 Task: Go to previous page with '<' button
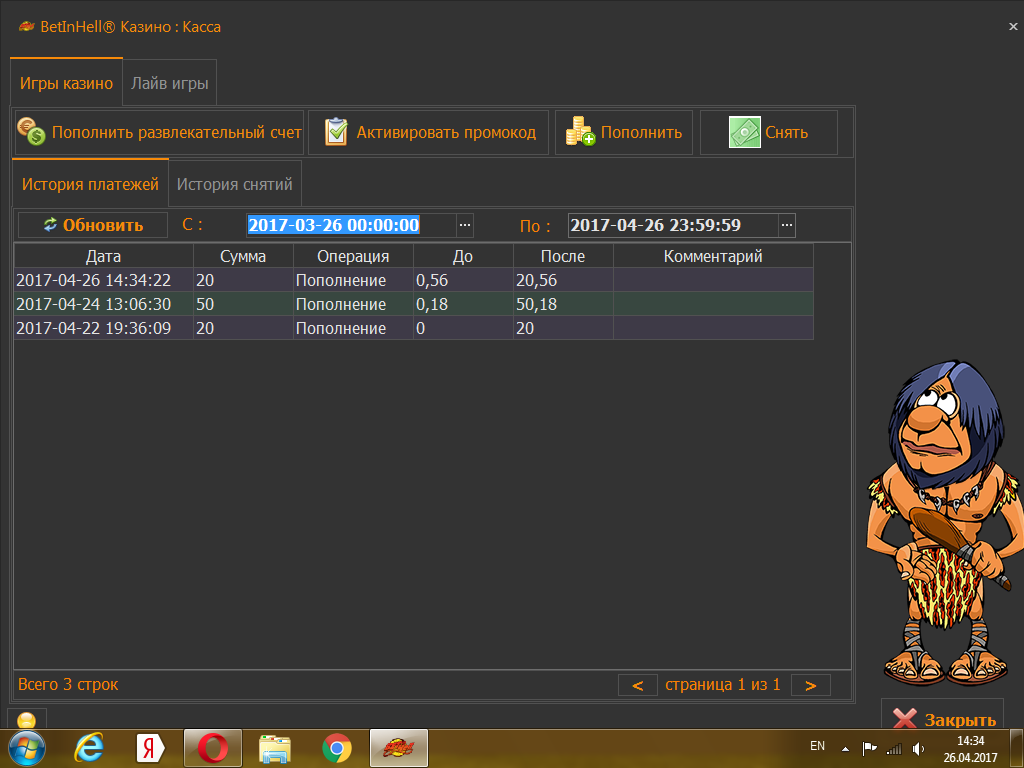click(637, 685)
